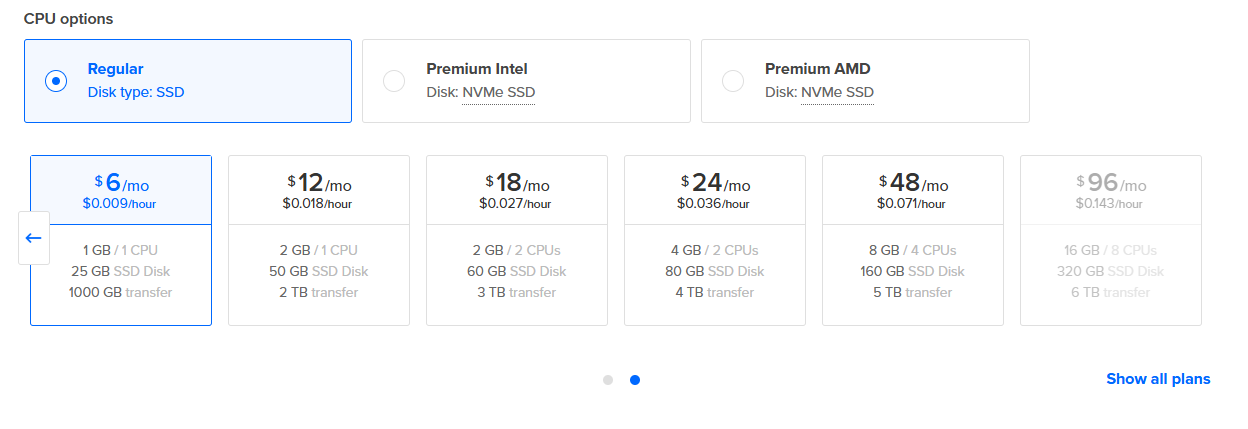1248x429 pixels.
Task: Choose the $6/mo plan card
Action: [x=121, y=240]
